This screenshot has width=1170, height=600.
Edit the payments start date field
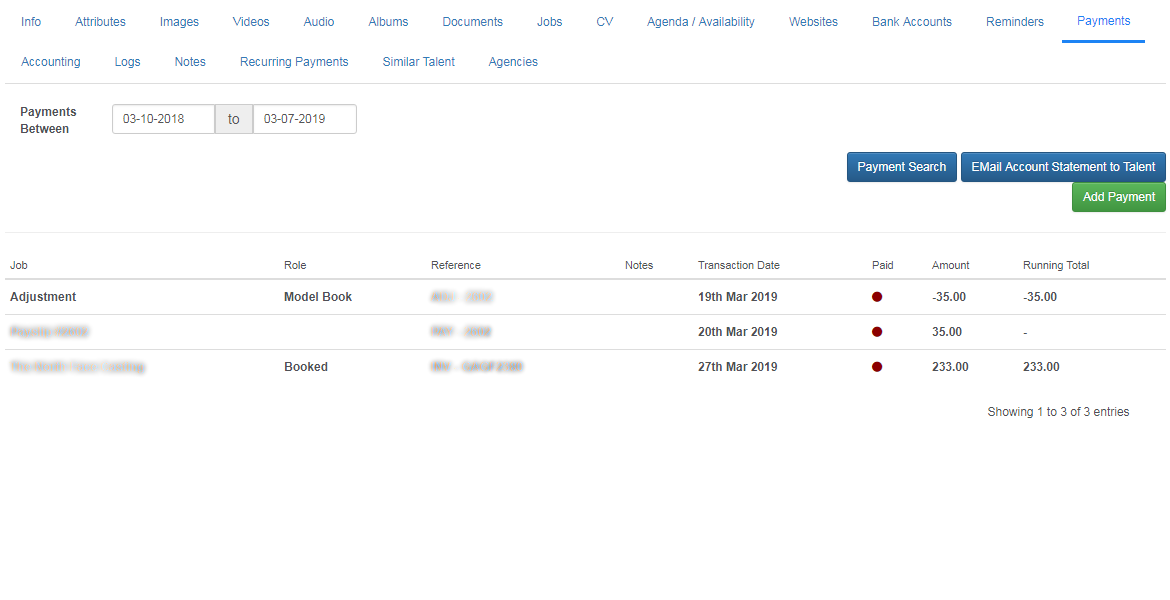[163, 119]
